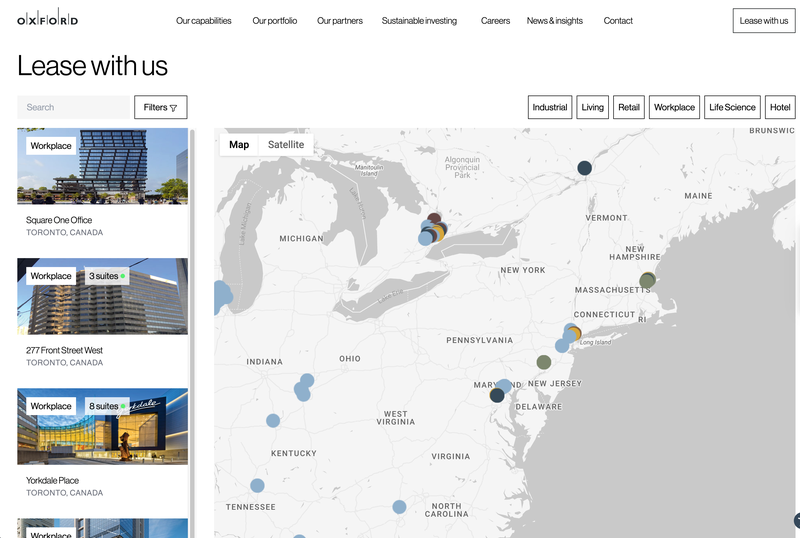Open the 277 Front Street West listing
The image size is (800, 538).
point(102,296)
